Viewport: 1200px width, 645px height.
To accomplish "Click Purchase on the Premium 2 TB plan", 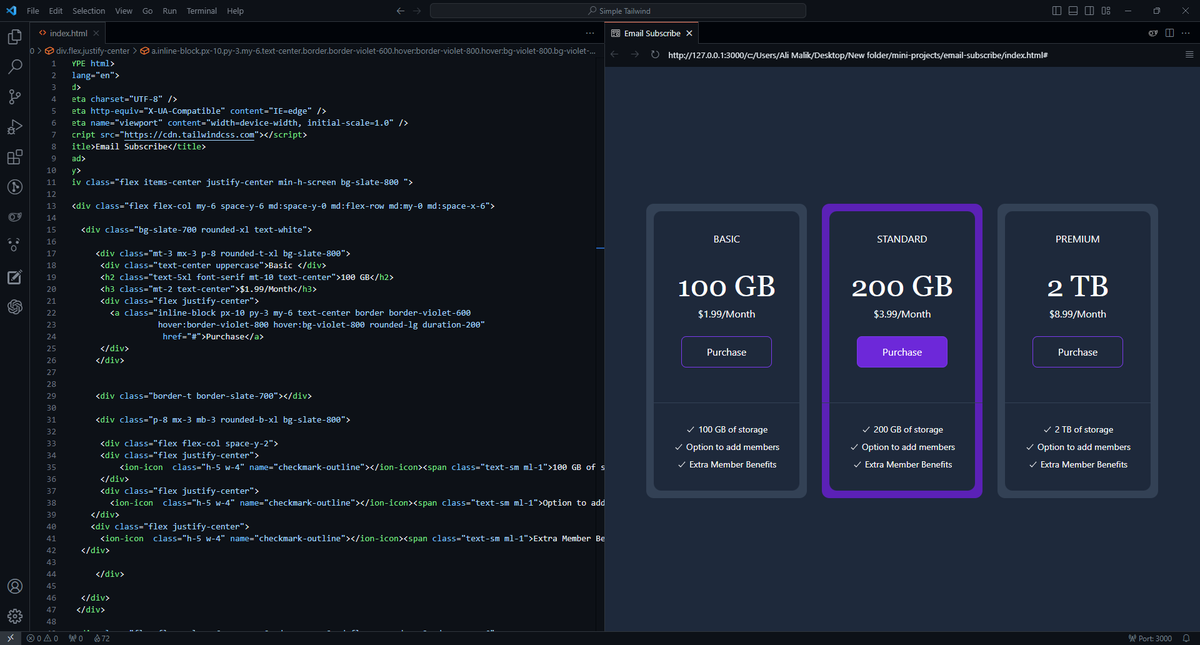I will tap(1078, 352).
